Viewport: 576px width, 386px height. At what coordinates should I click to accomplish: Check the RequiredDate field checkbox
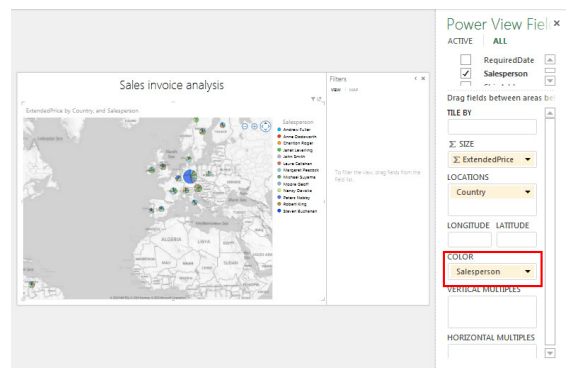point(465,59)
